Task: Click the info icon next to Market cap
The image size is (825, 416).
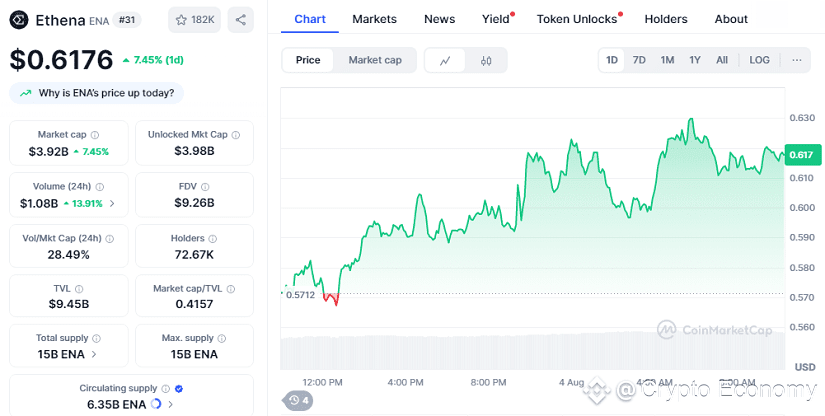Action: click(95, 135)
